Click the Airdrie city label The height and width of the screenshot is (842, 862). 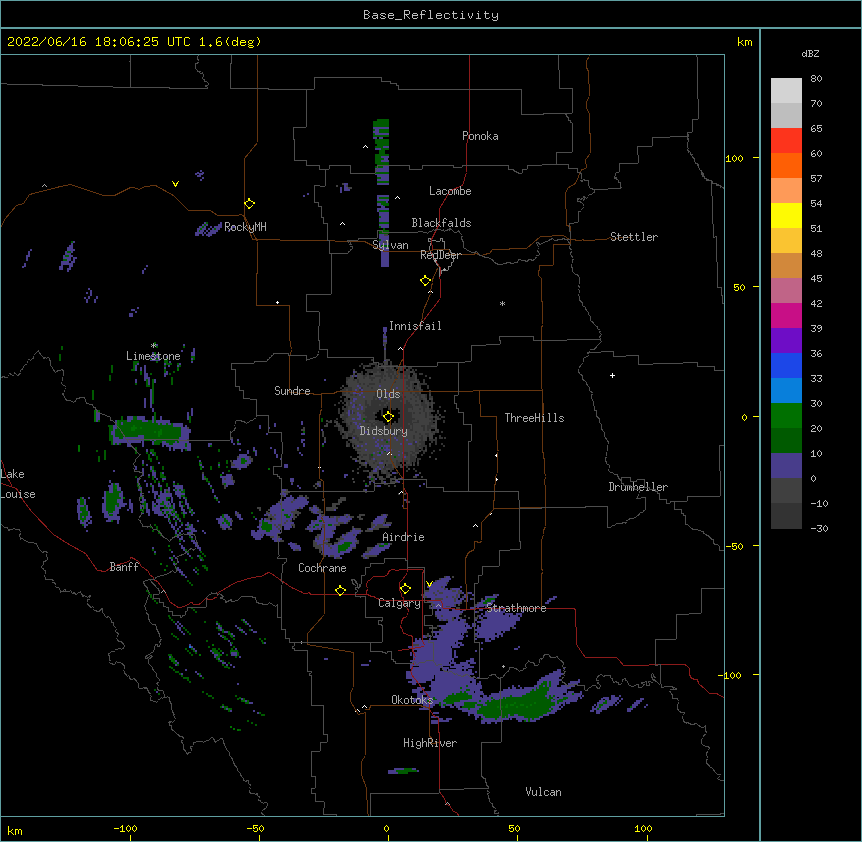click(x=403, y=537)
